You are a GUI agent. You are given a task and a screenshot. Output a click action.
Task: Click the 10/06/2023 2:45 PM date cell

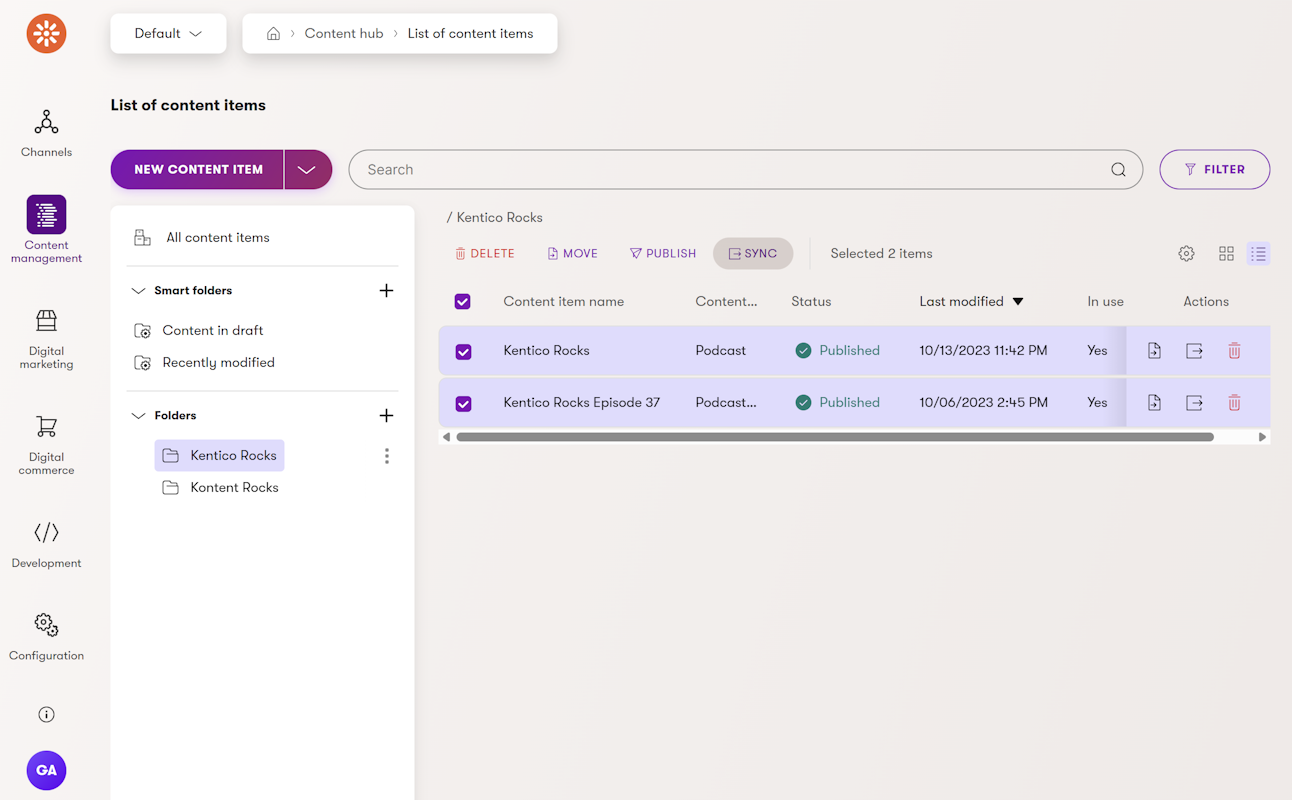coord(983,403)
